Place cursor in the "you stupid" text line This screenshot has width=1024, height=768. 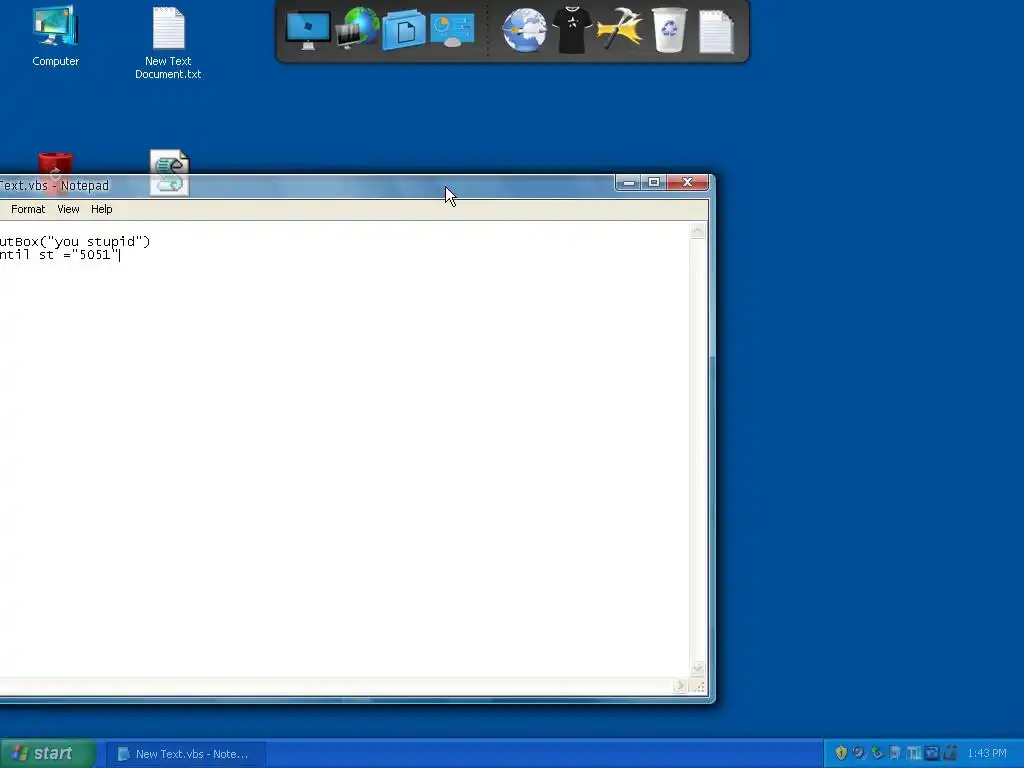point(75,242)
